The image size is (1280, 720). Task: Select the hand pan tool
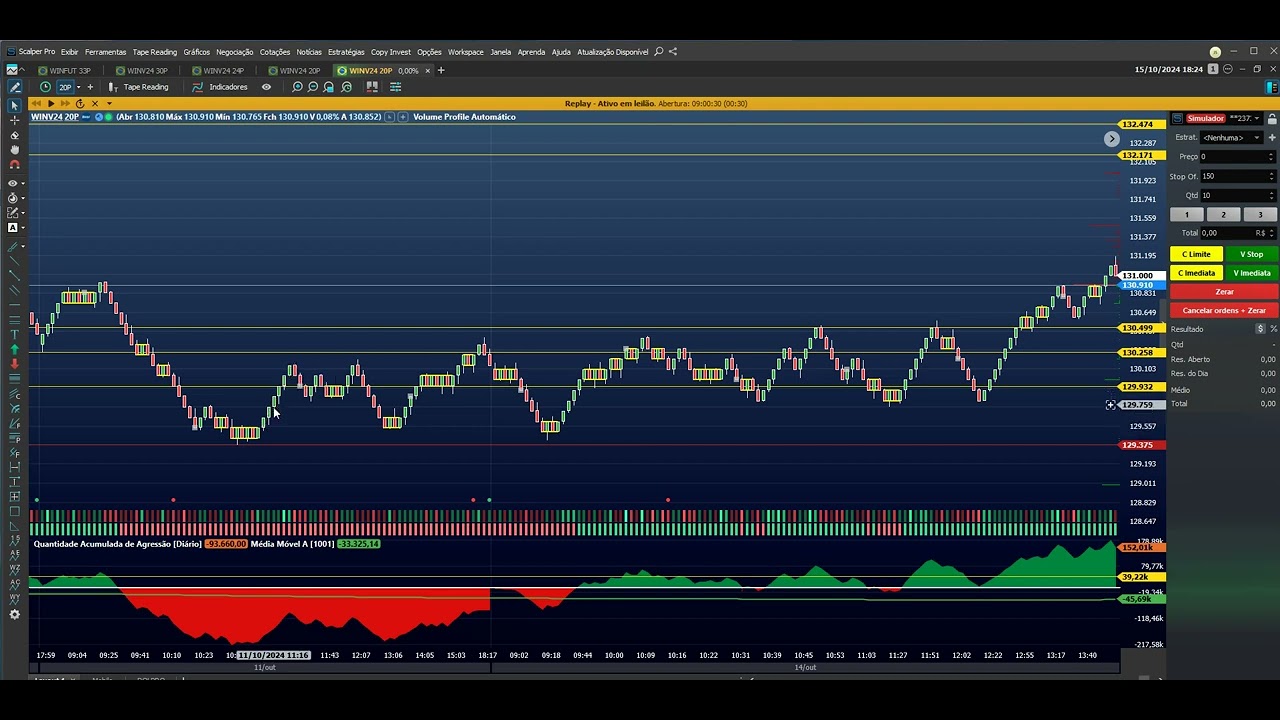[14, 149]
